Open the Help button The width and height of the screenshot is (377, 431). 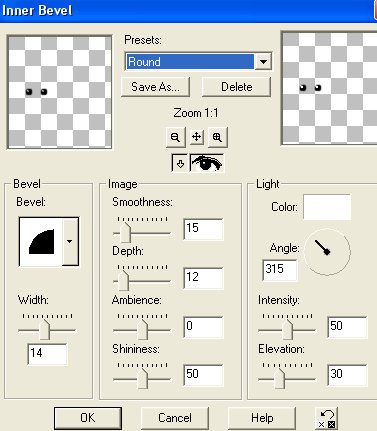point(262,418)
